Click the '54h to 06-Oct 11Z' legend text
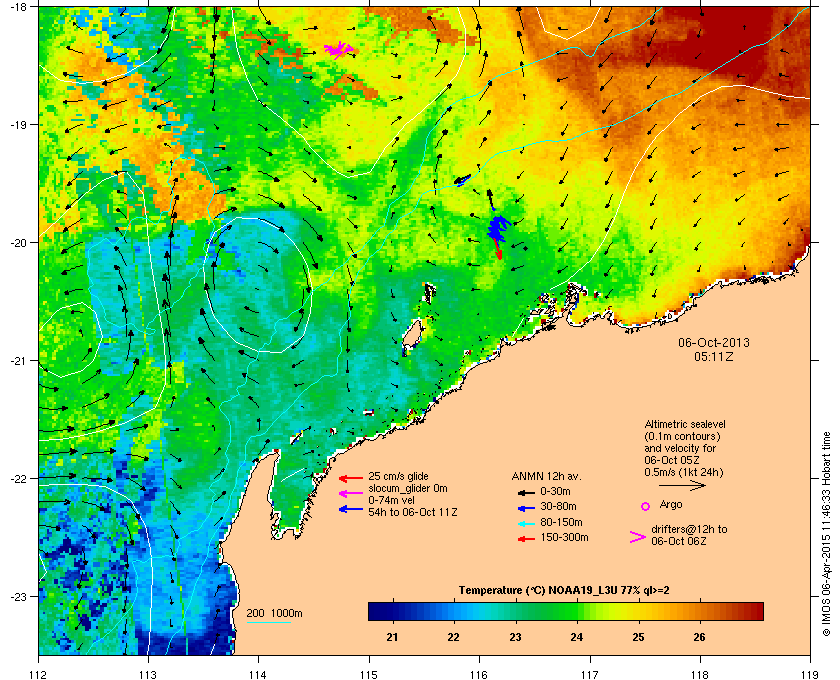 click(412, 512)
